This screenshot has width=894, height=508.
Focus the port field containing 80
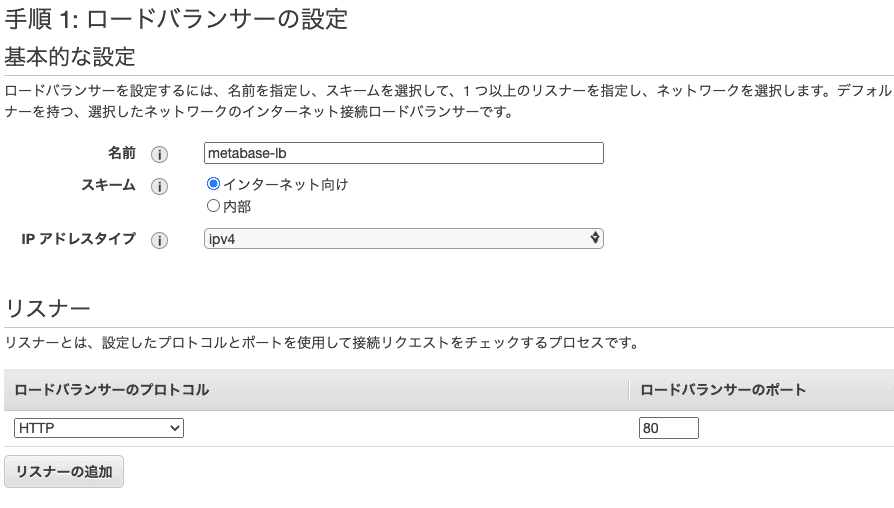[x=669, y=428]
